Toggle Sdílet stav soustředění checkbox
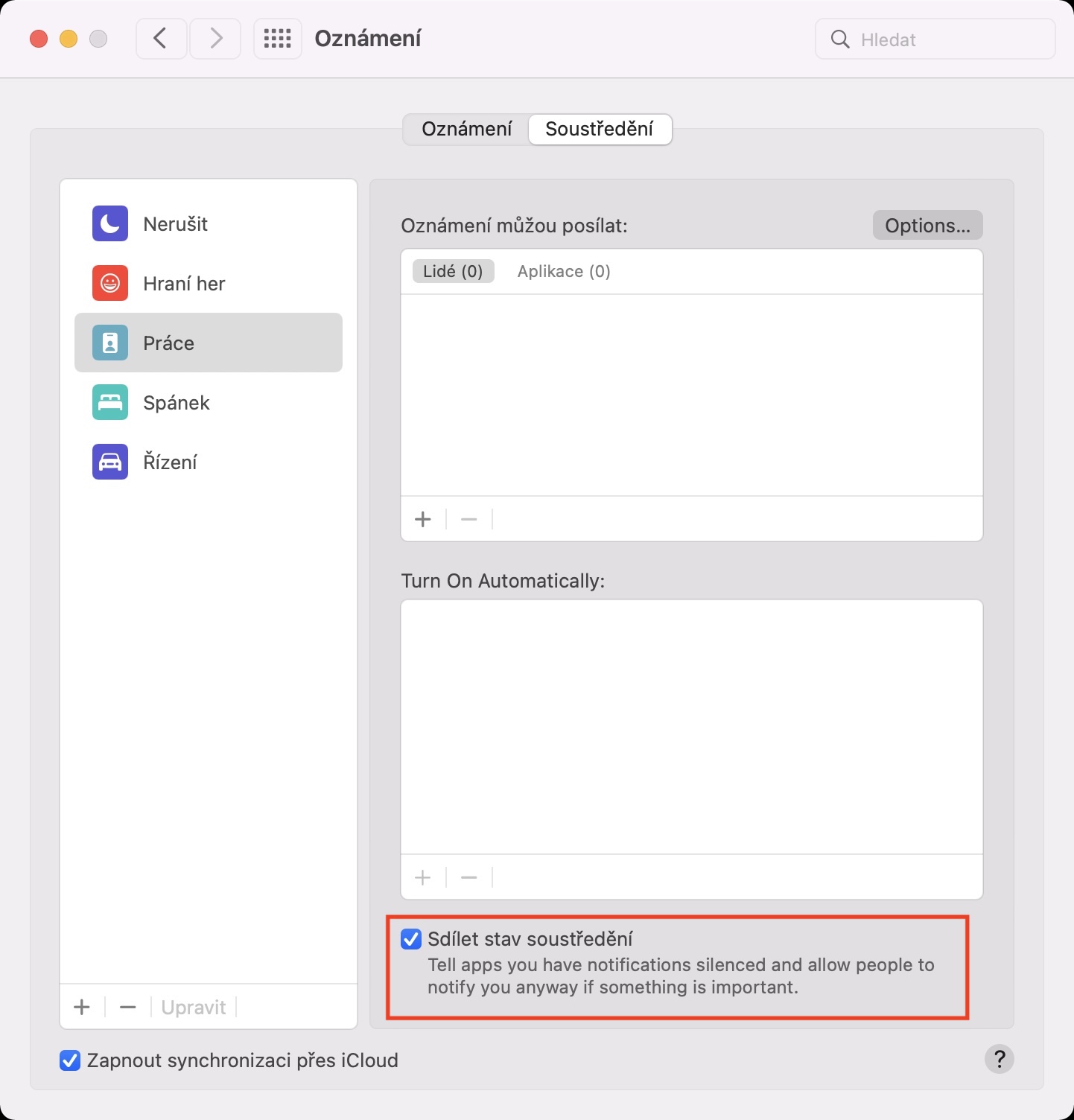The height and width of the screenshot is (1120, 1074). 411,939
